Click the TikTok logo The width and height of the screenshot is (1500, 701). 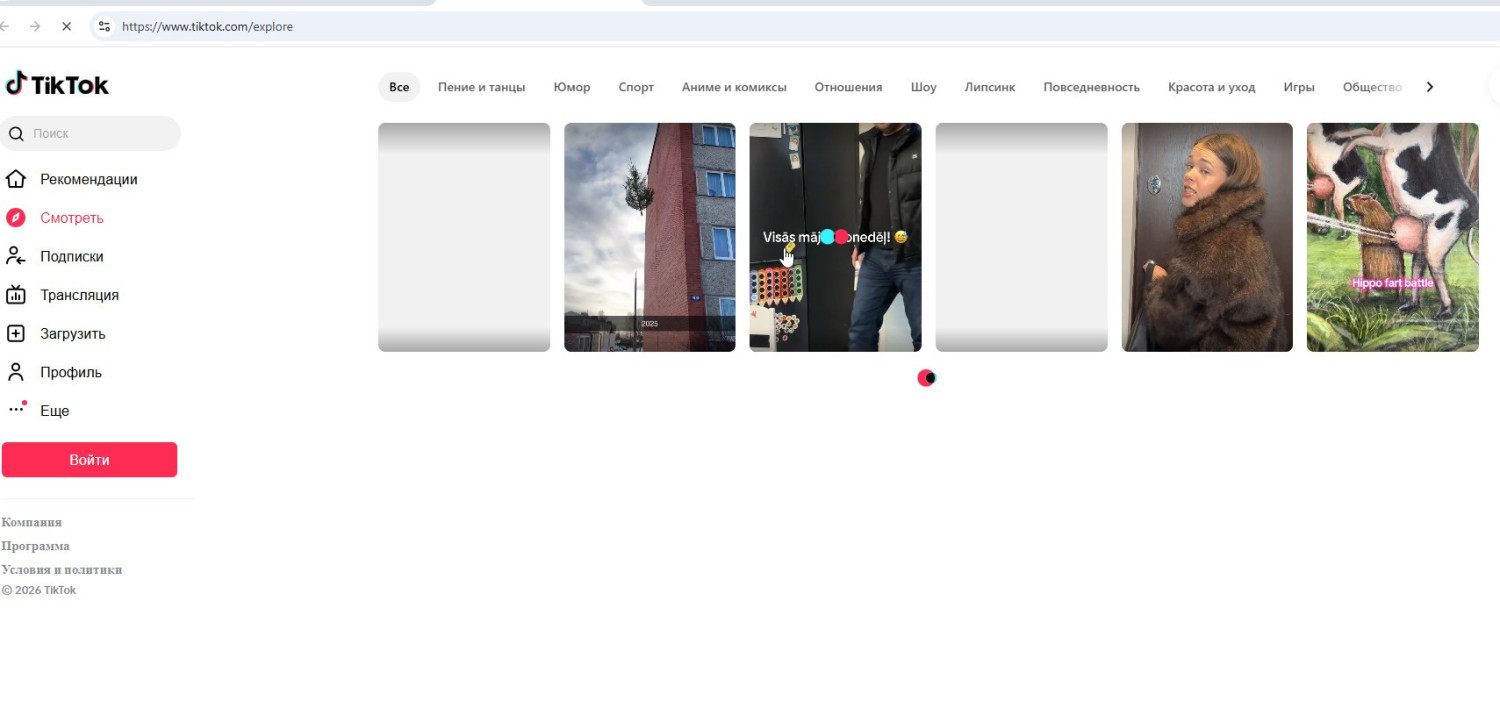coord(57,85)
